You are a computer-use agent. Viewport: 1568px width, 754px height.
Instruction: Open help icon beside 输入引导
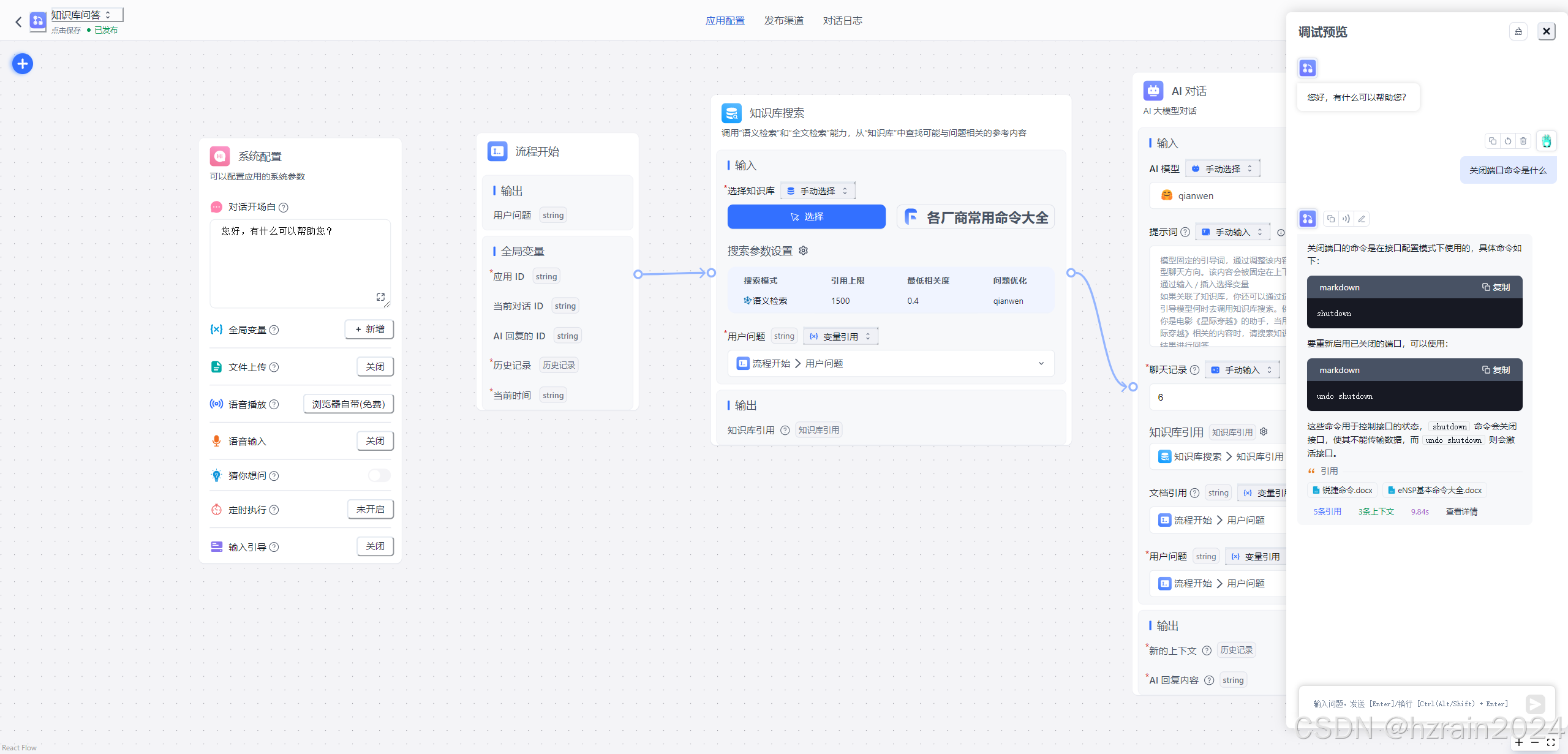(274, 548)
